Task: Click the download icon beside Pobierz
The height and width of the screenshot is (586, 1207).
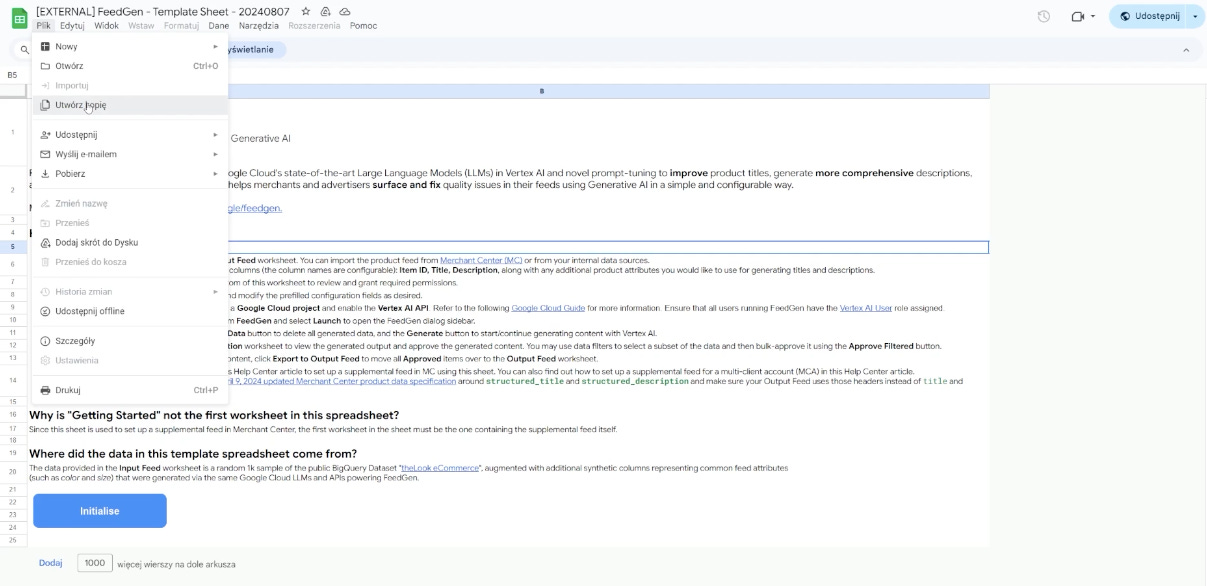Action: [45, 174]
